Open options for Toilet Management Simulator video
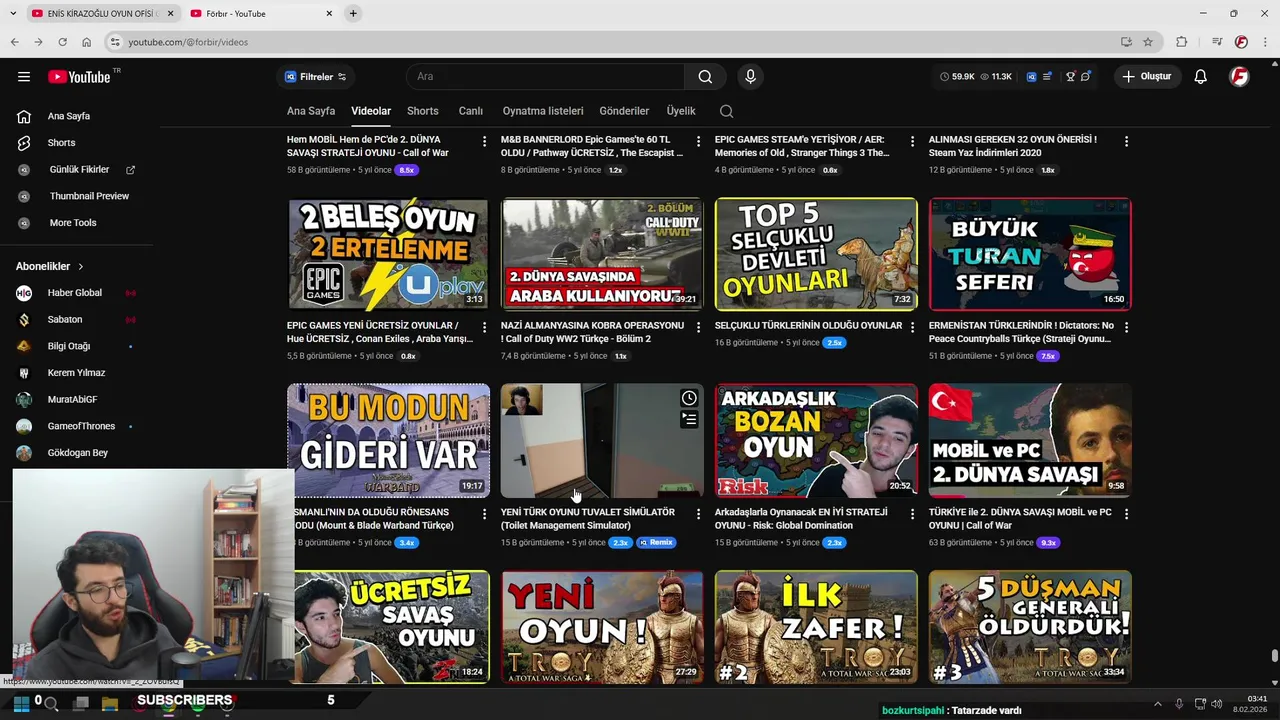The width and height of the screenshot is (1280, 720). pos(698,514)
